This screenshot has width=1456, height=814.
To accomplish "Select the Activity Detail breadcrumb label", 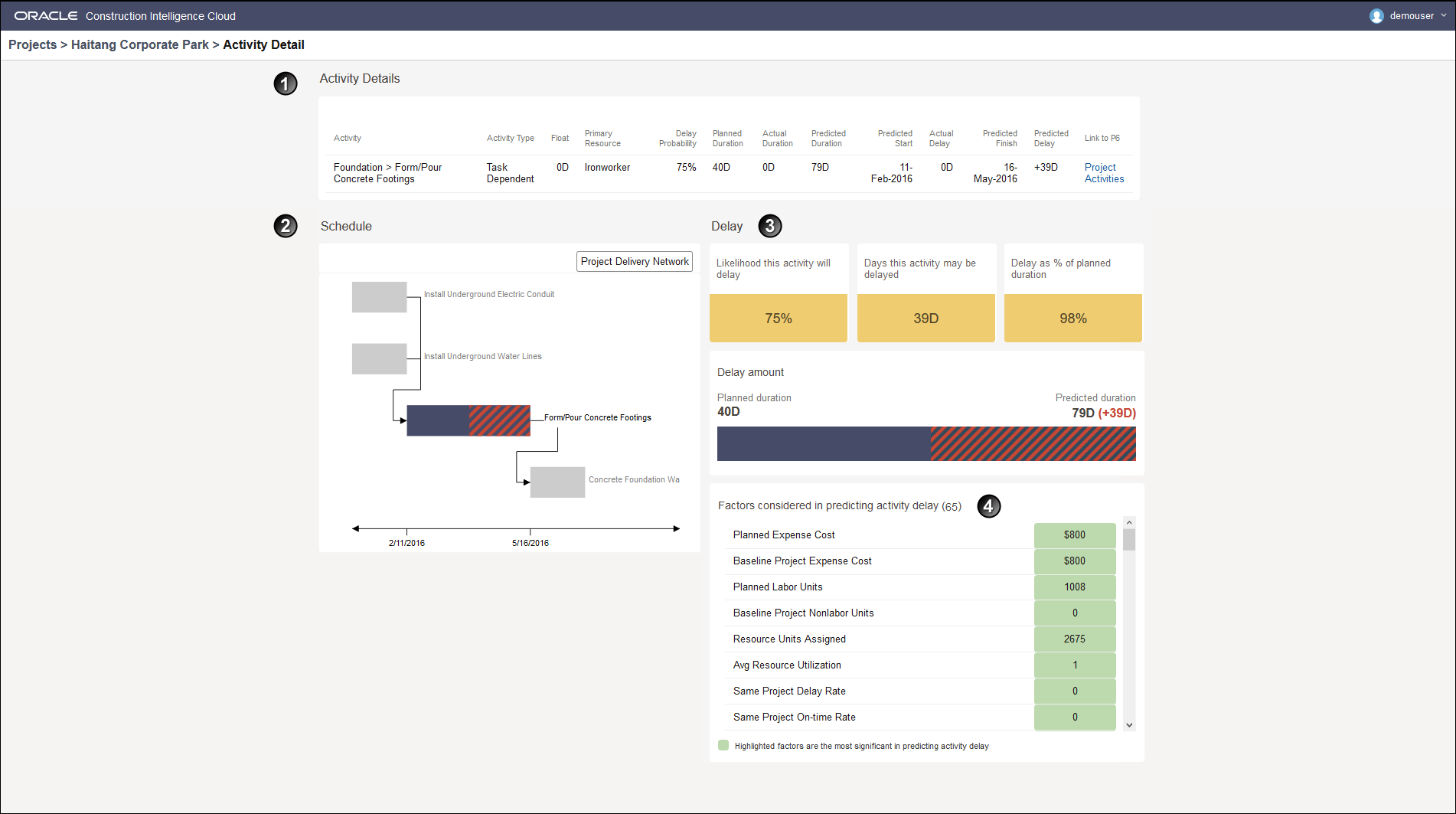I will (263, 44).
